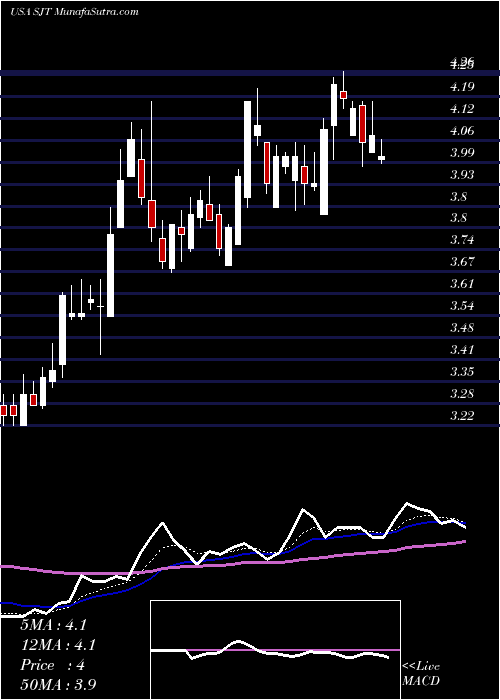The width and height of the screenshot is (500, 700).
Task: Click the 5MA : 4.1 readout
Action: tap(53, 625)
